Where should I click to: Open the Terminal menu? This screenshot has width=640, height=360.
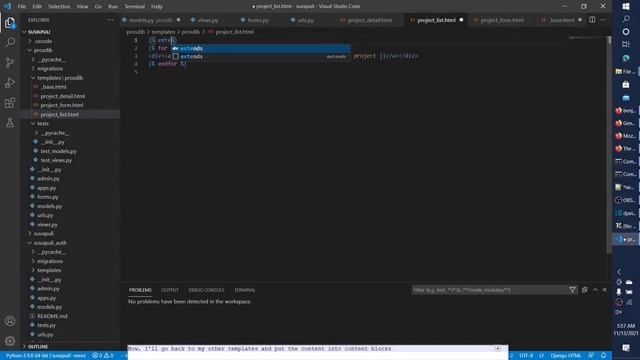134,7
